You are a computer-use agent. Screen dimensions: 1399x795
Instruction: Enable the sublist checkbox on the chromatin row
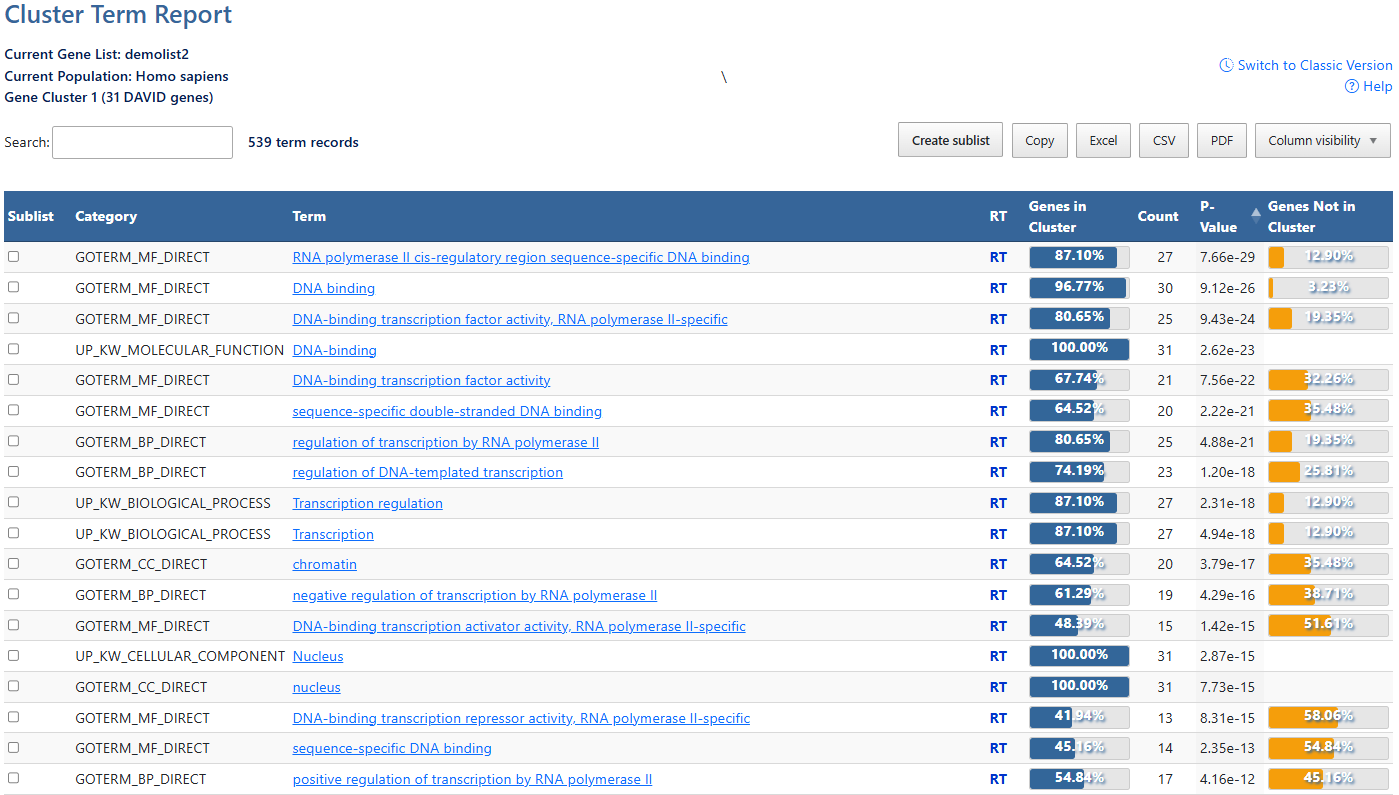pyautogui.click(x=12, y=562)
